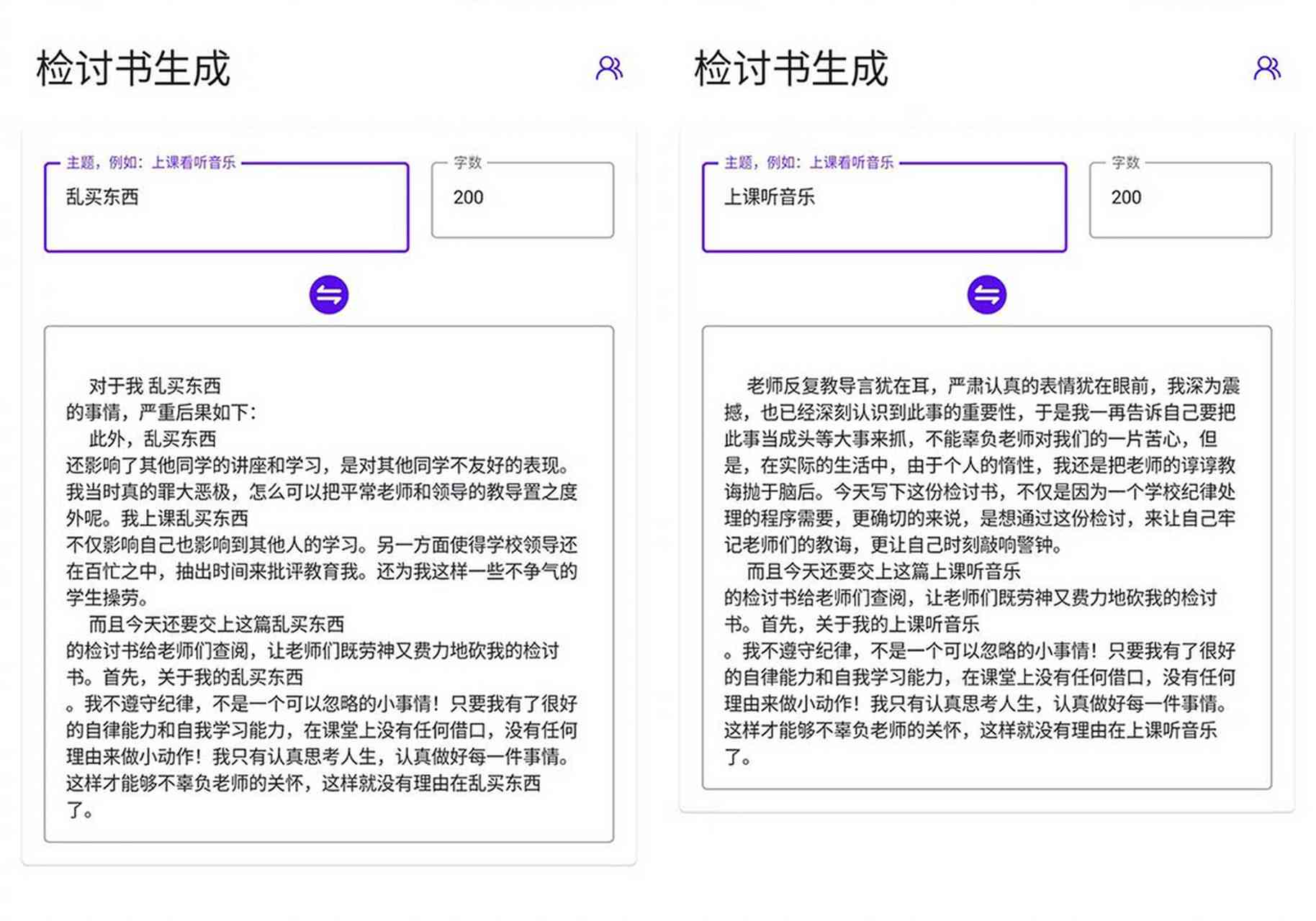Click line ending 这样就没有理由在上课听音乐
The height and width of the screenshot is (921, 1316).
970,730
